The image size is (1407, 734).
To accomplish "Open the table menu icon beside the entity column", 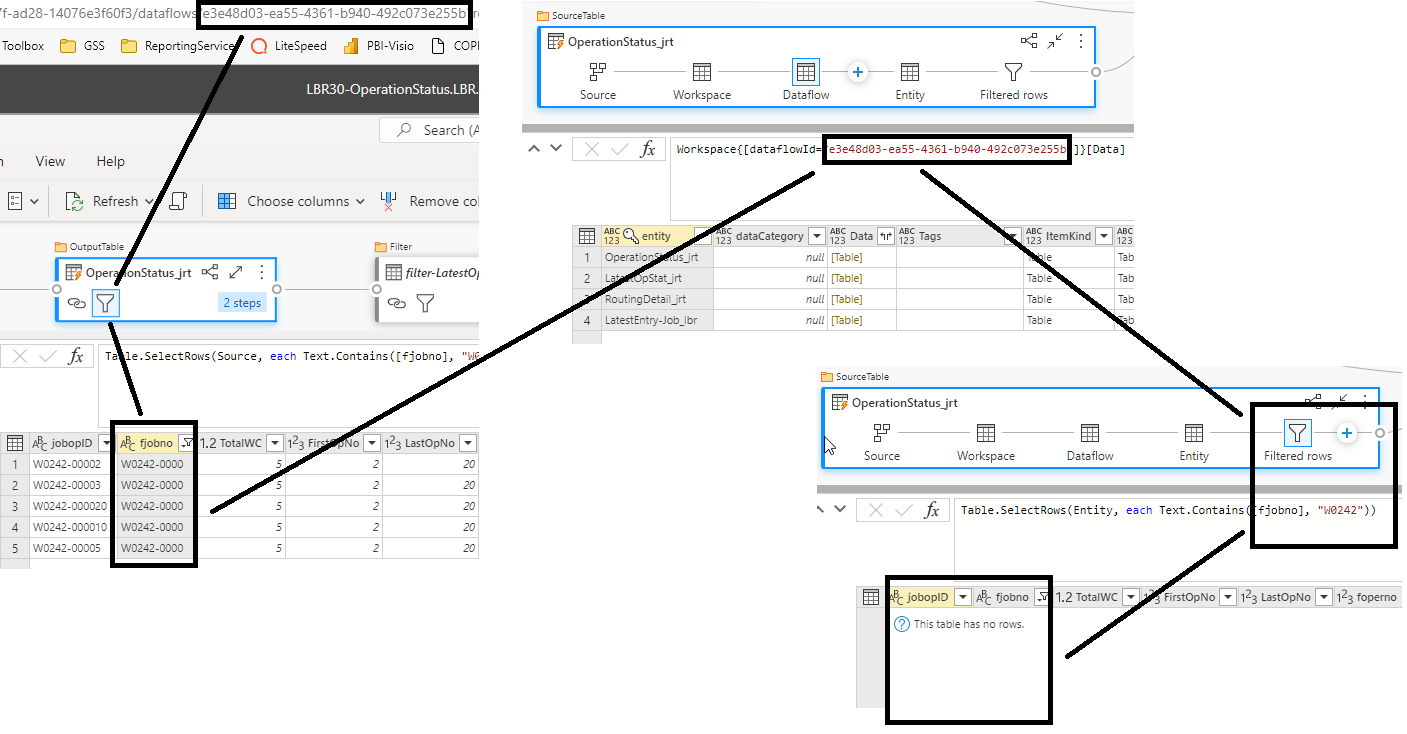I will coord(585,236).
